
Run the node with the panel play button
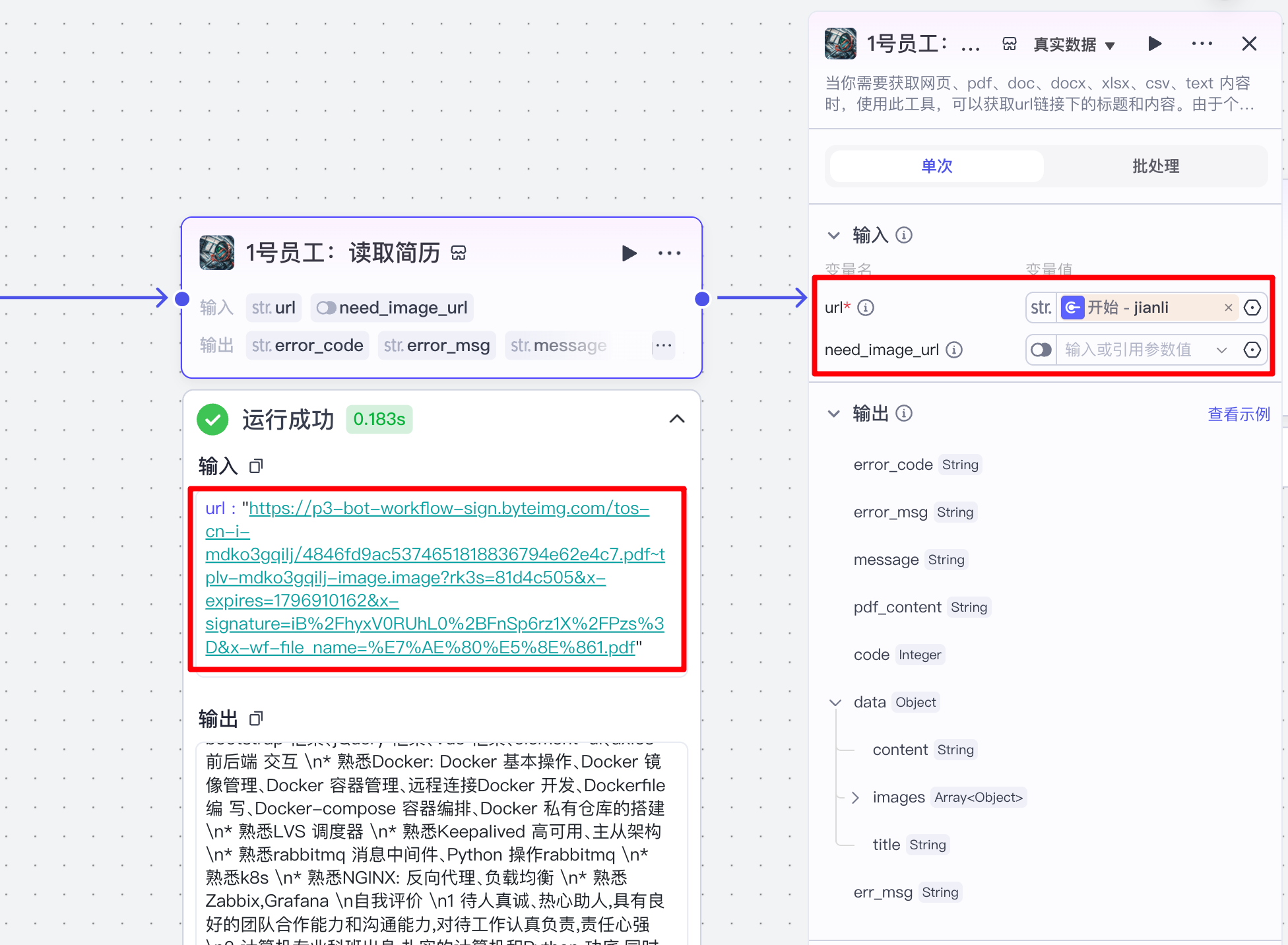pos(1154,44)
